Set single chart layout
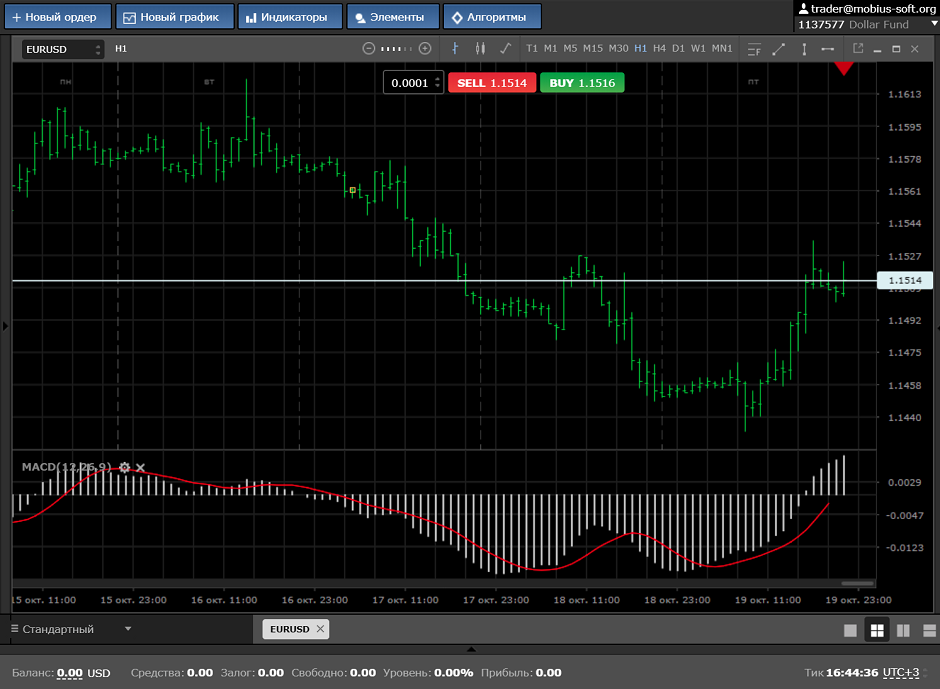The height and width of the screenshot is (689, 940). (x=850, y=630)
